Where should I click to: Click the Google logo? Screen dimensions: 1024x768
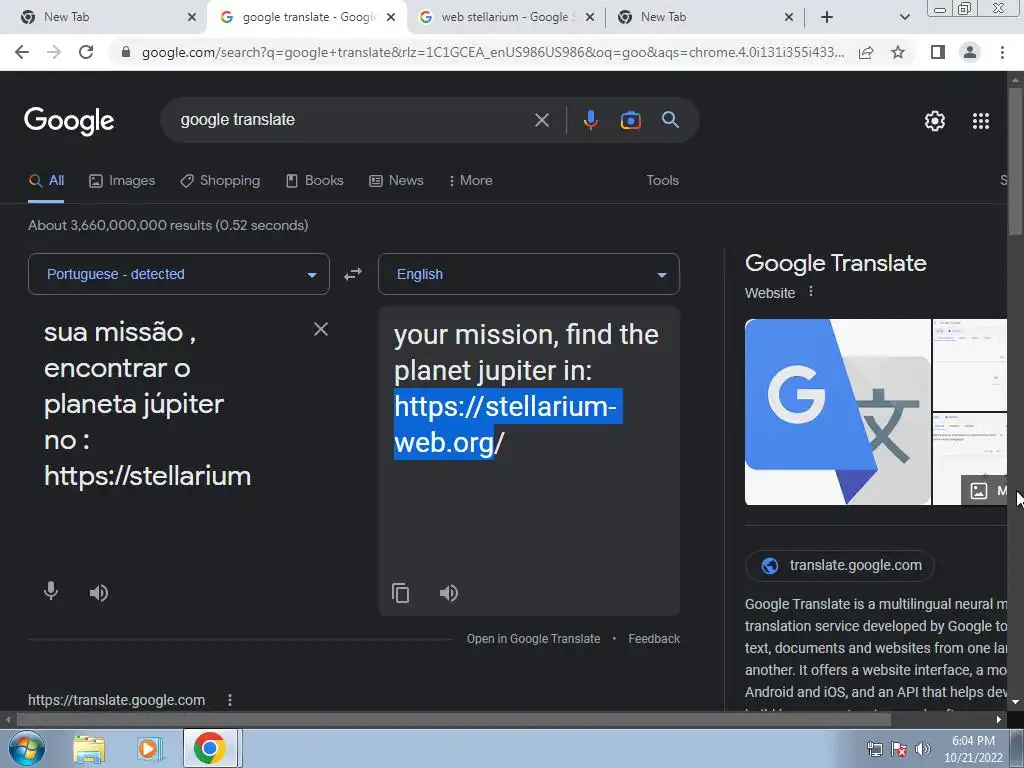[69, 121]
